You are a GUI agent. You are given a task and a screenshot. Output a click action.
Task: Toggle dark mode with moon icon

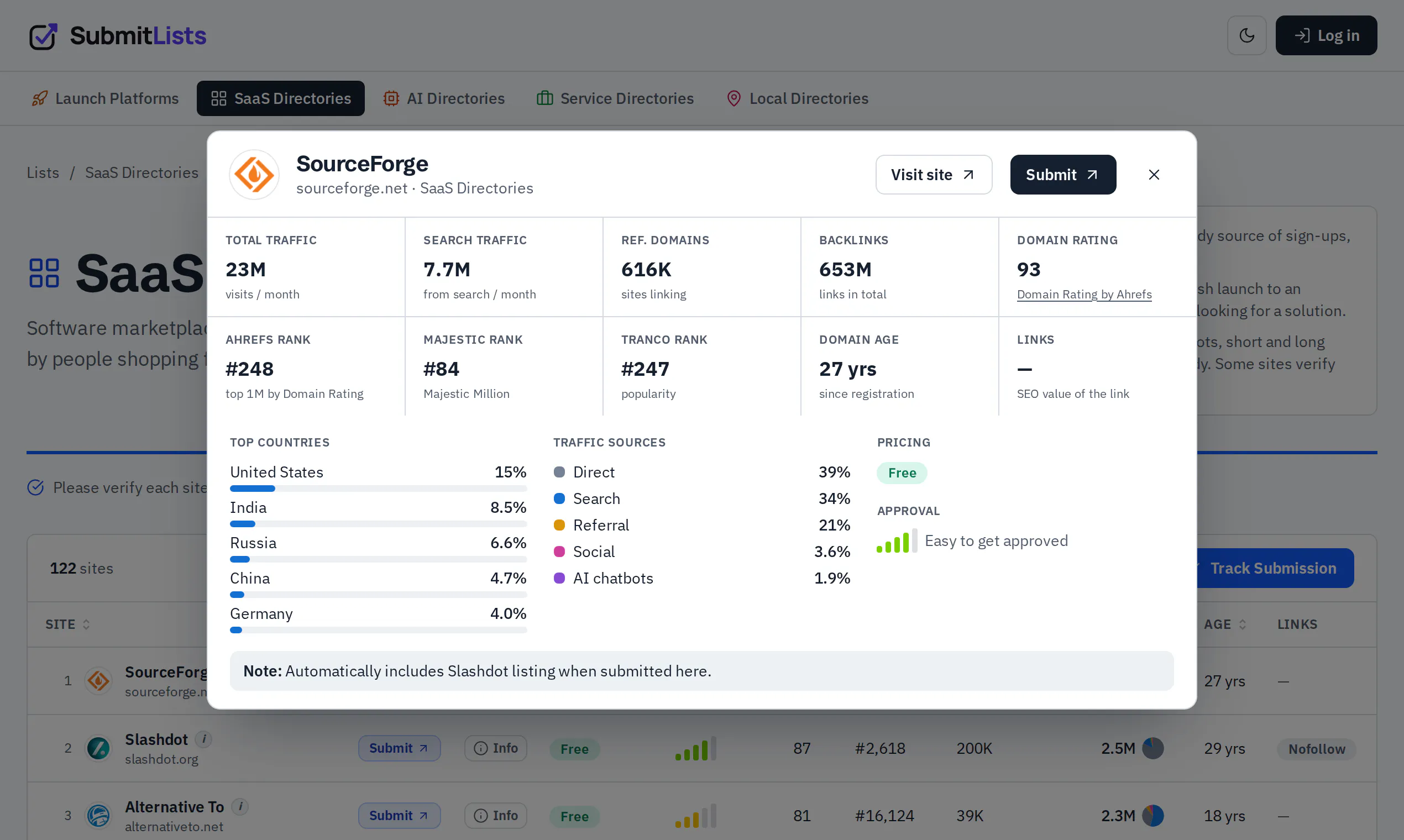pyautogui.click(x=1246, y=36)
